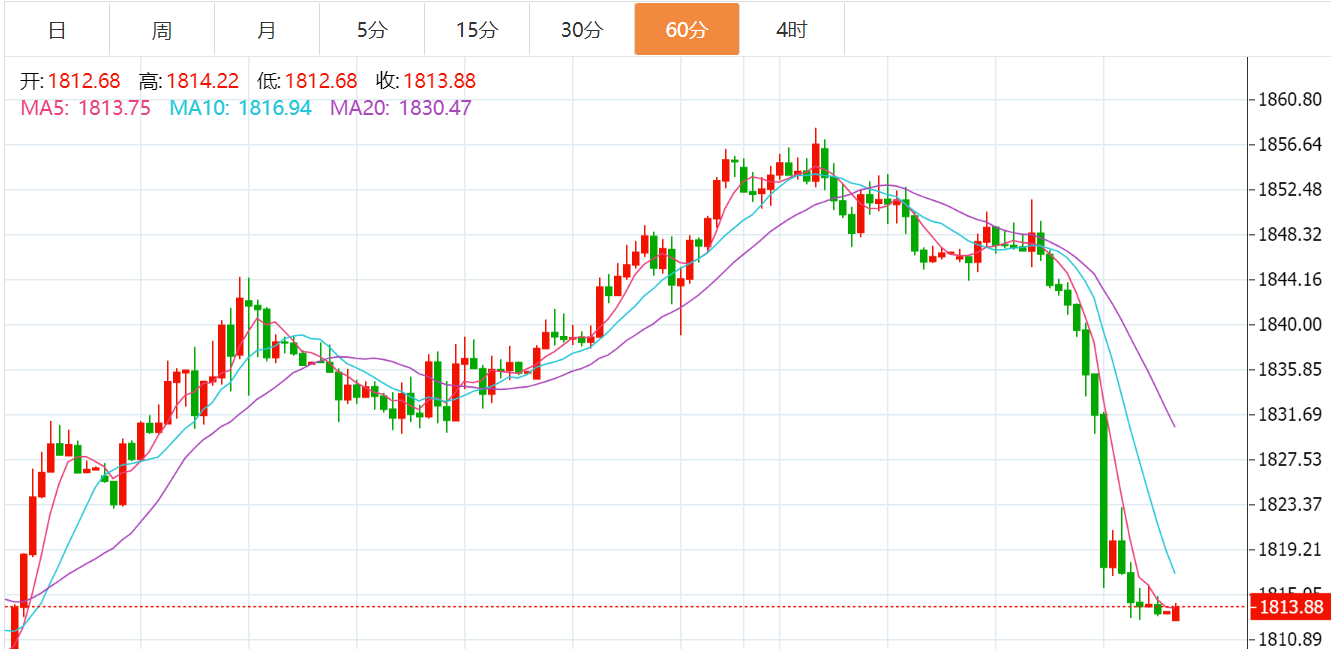This screenshot has width=1331, height=649.
Task: Select the 30分 interval tab
Action: point(582,30)
